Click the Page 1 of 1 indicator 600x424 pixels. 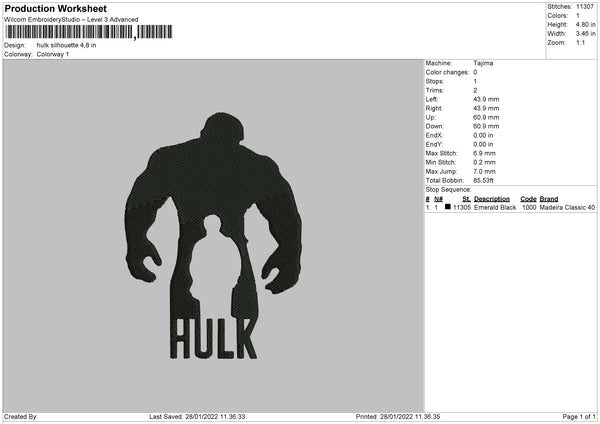[579, 416]
